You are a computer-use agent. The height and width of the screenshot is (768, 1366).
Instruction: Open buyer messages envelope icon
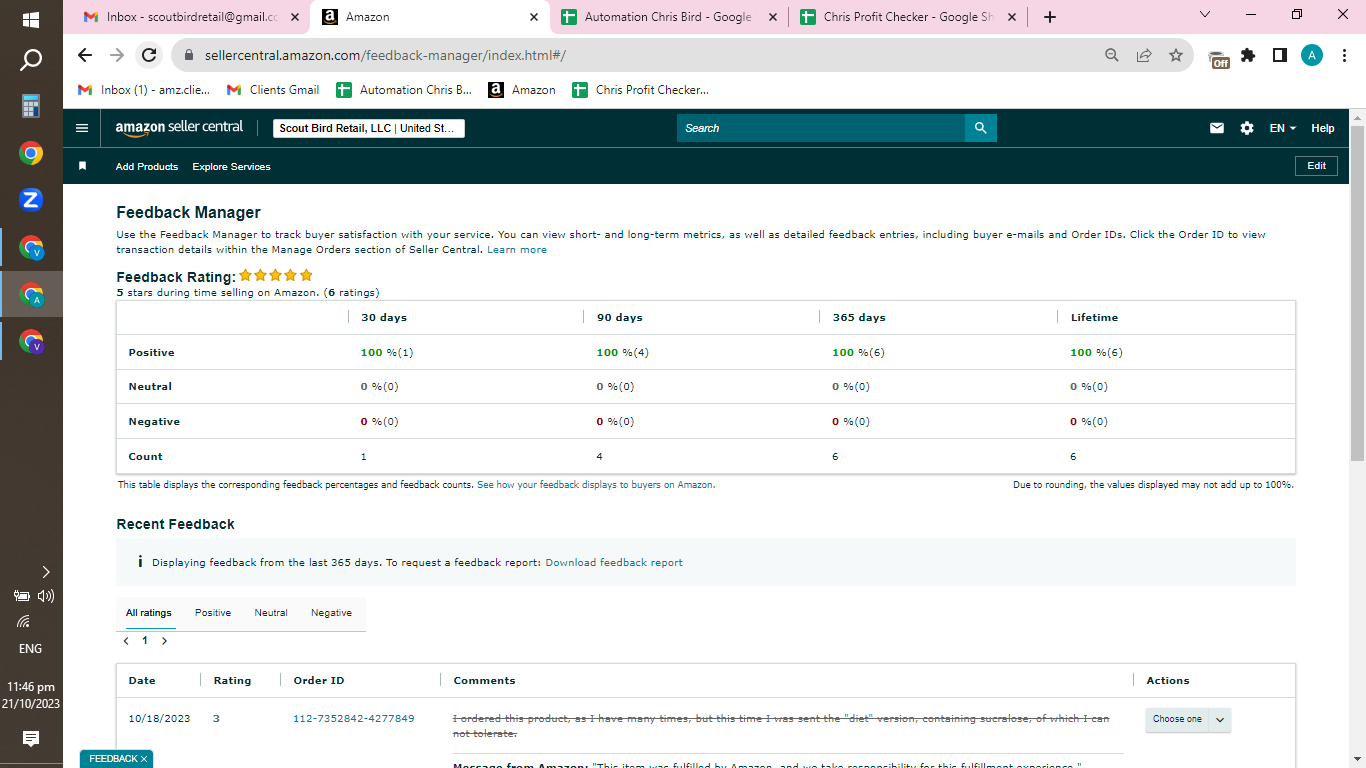tap(1217, 128)
